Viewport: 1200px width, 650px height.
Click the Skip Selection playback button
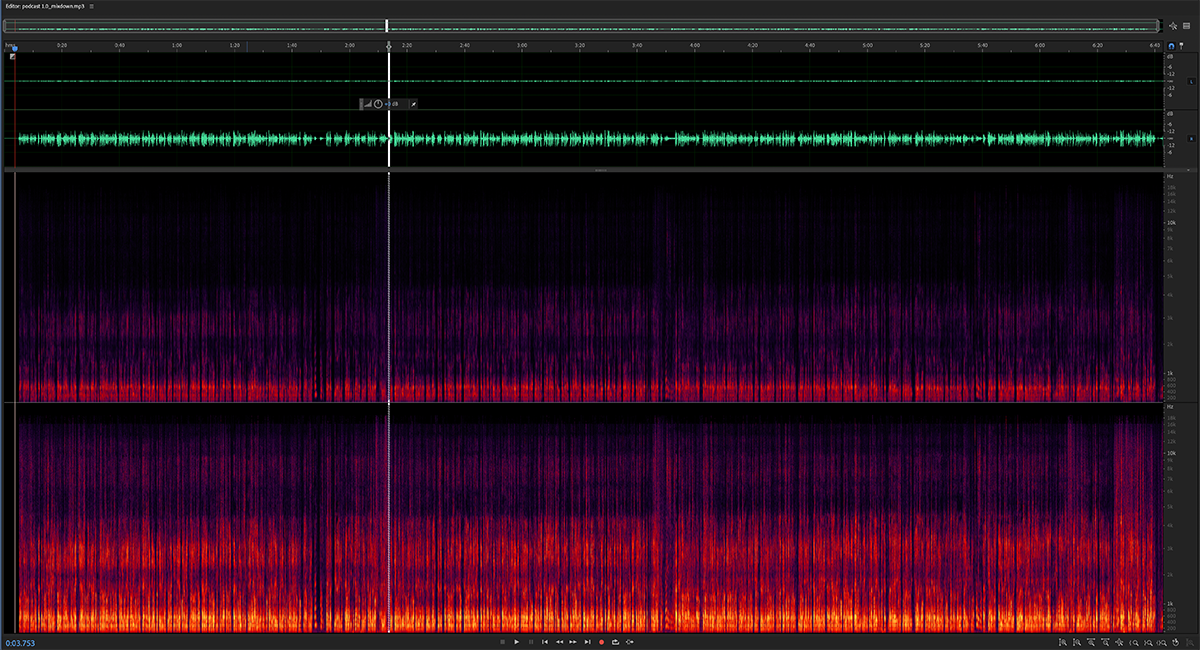629,642
